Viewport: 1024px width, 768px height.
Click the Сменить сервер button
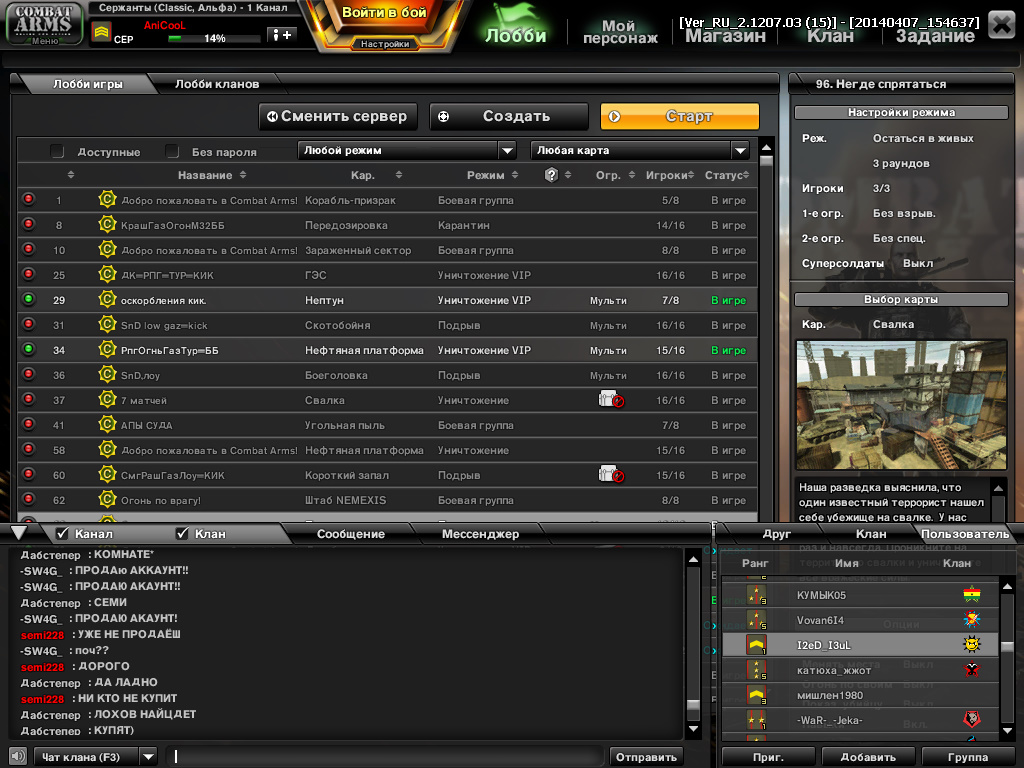point(338,116)
